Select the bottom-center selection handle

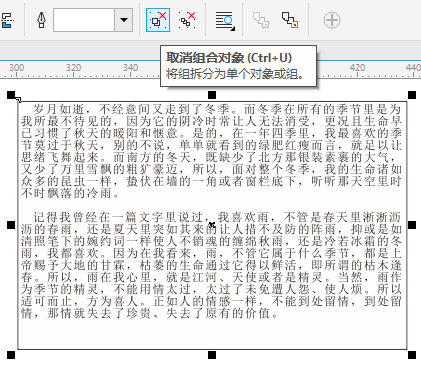[212, 355]
